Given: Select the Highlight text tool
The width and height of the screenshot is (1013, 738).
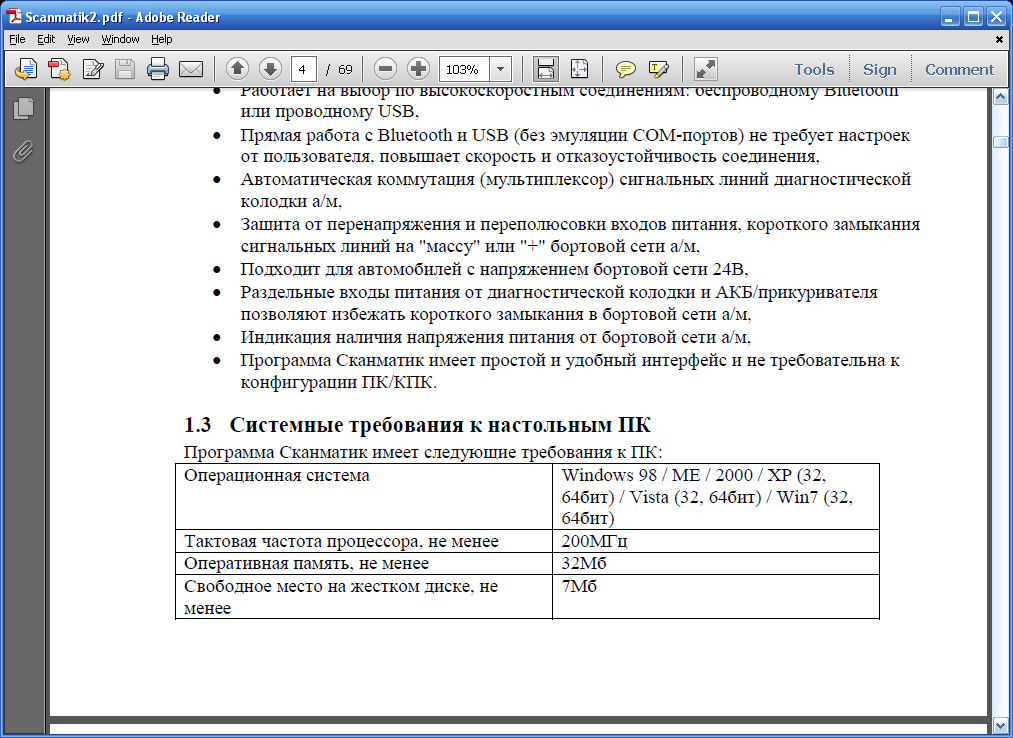Looking at the screenshot, I should point(658,69).
